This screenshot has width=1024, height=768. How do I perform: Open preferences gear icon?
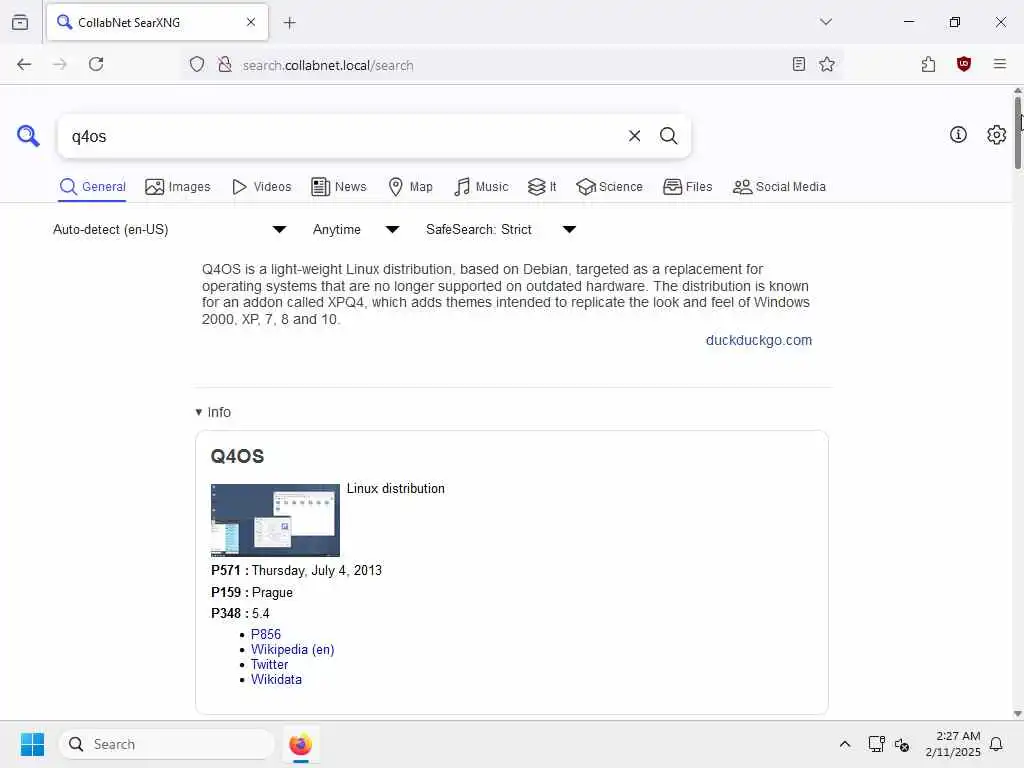(x=996, y=135)
